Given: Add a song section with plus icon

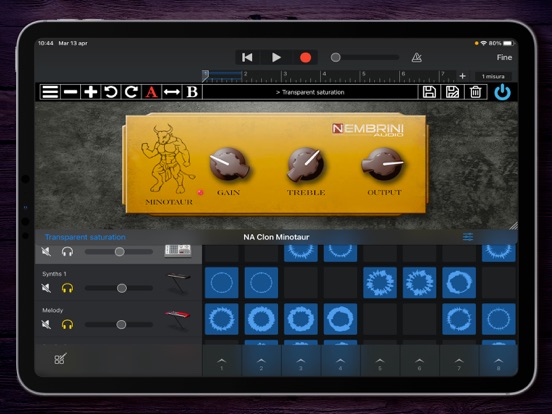Looking at the screenshot, I should point(463,76).
